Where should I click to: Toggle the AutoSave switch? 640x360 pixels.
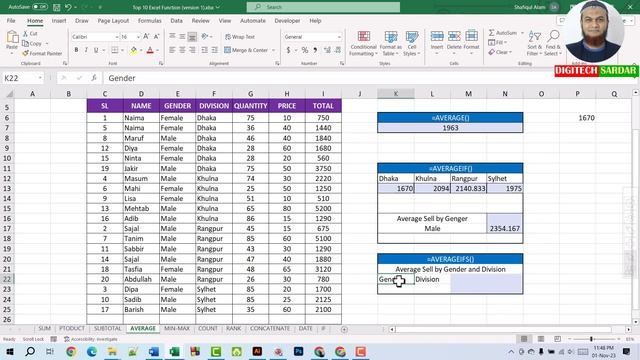pyautogui.click(x=40, y=7)
